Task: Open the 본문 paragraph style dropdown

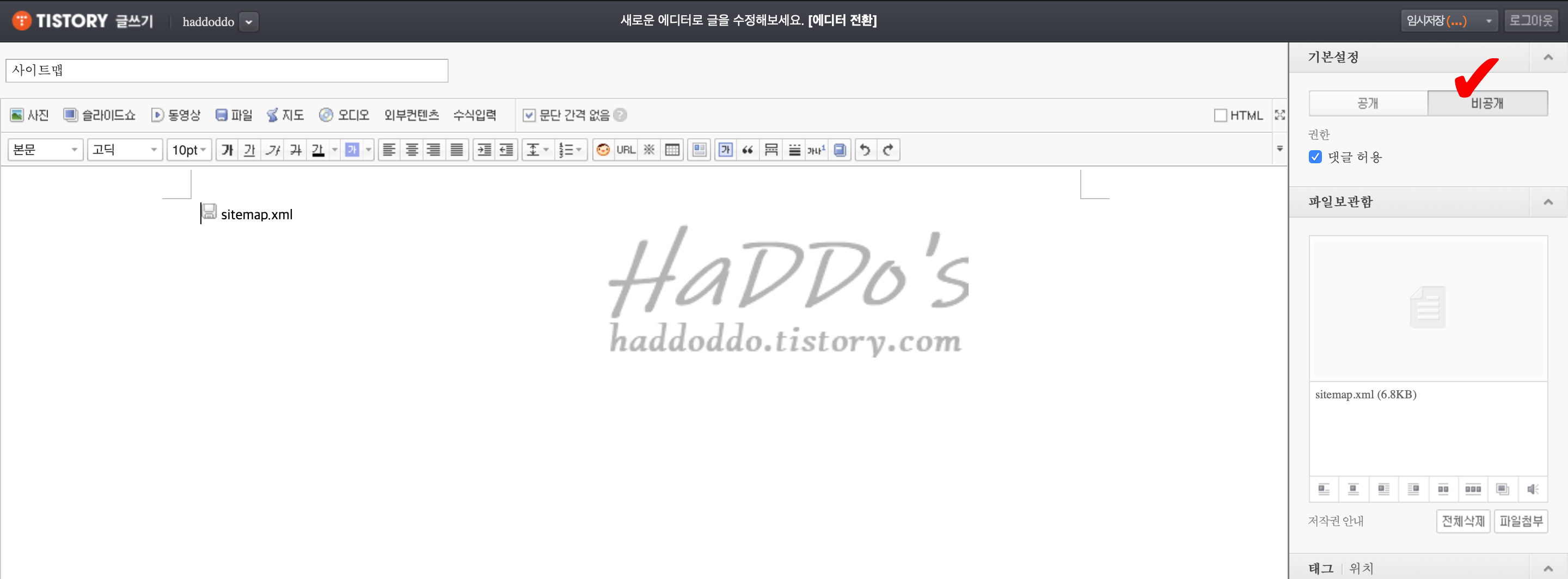Action: 45,150
